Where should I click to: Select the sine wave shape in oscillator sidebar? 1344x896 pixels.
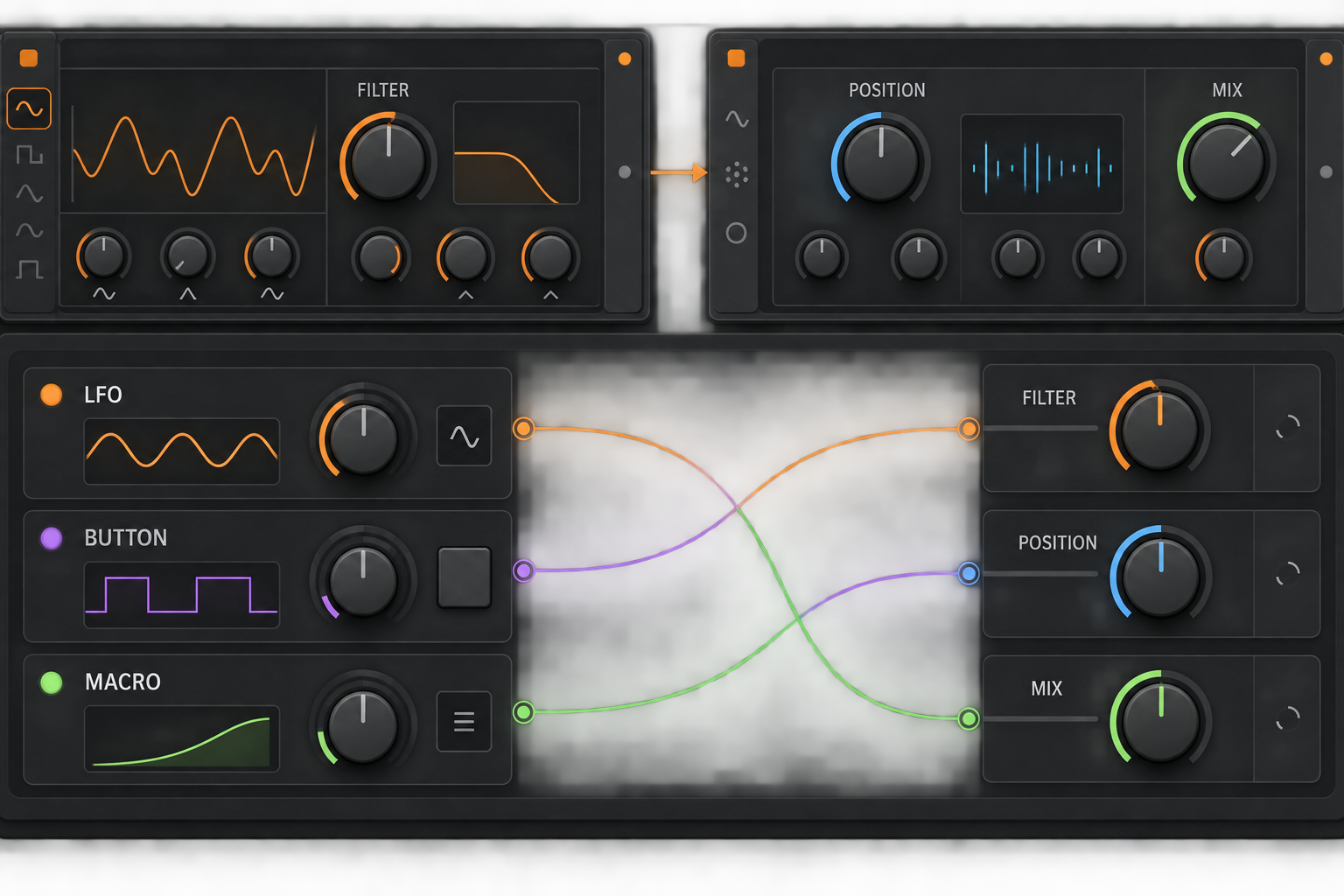coord(29,108)
